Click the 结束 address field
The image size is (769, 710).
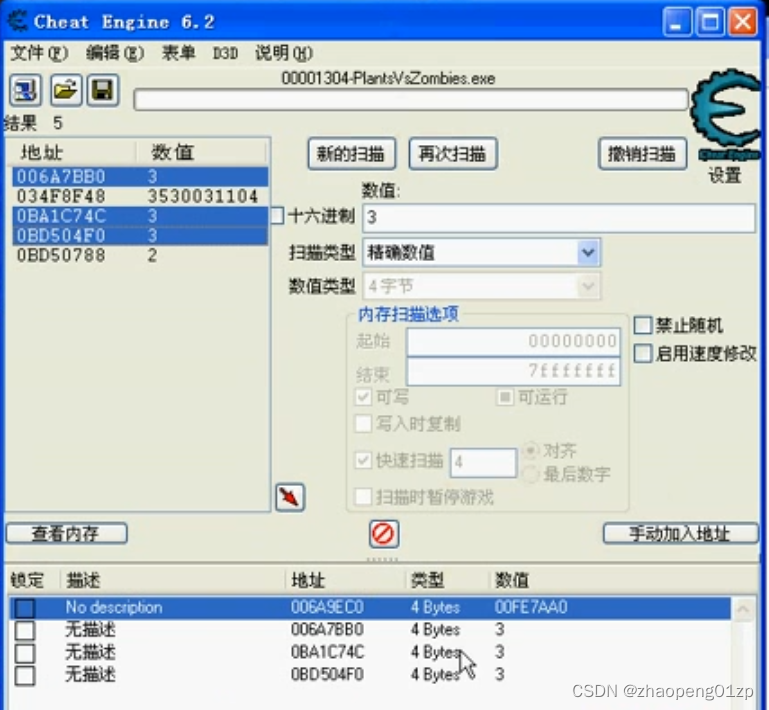513,371
